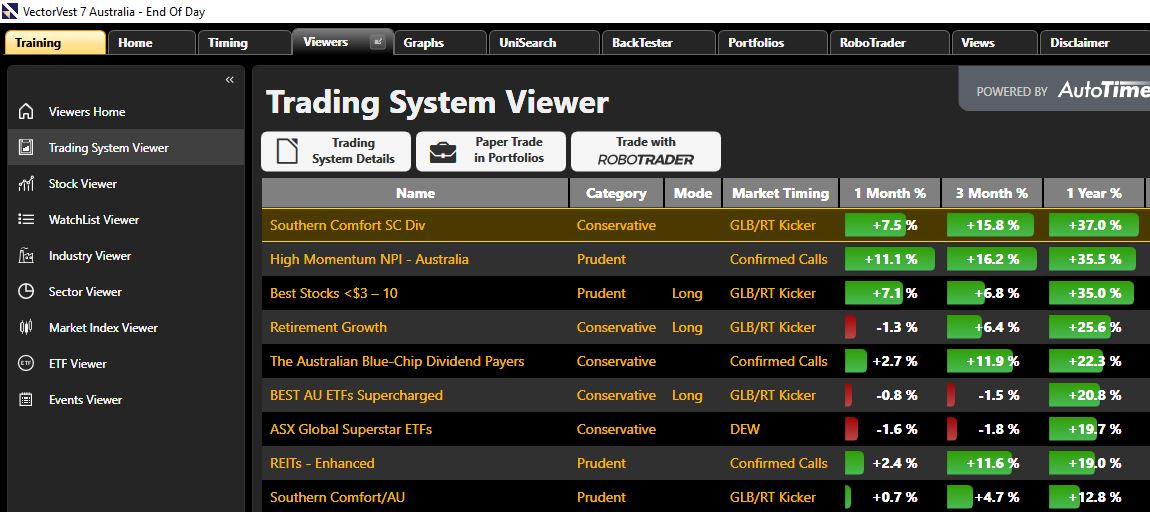The image size is (1150, 512).
Task: Select ASX Global Superstar ETFs row
Action: pos(706,429)
